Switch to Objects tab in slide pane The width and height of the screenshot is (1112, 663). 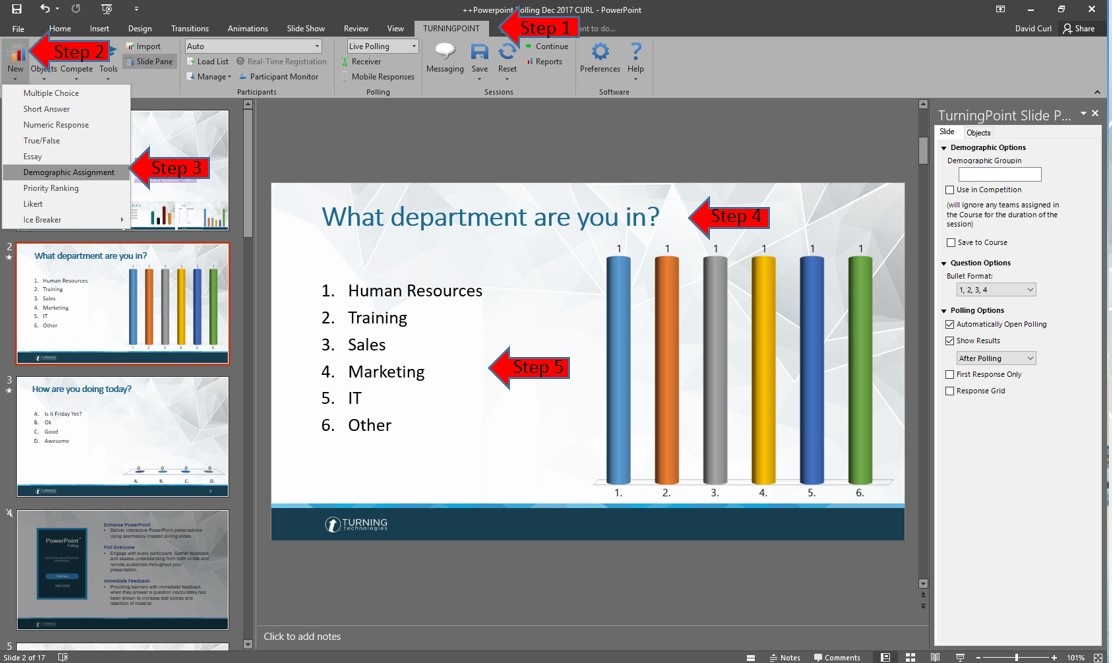(978, 133)
